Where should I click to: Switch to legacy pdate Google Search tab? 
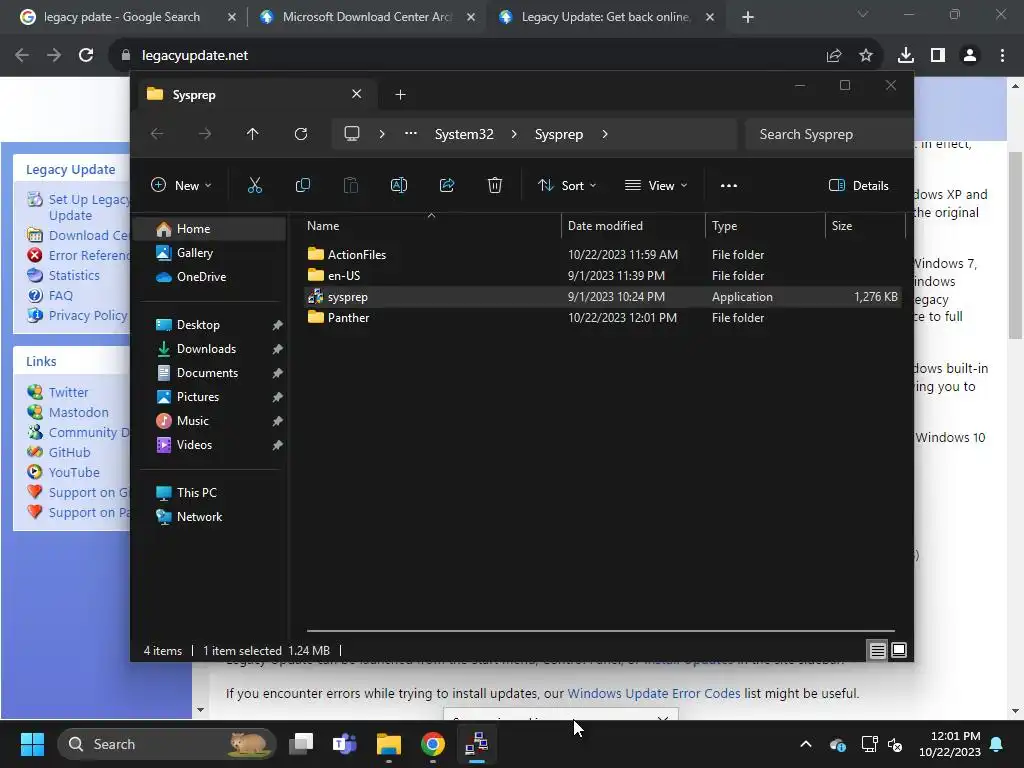(x=121, y=17)
